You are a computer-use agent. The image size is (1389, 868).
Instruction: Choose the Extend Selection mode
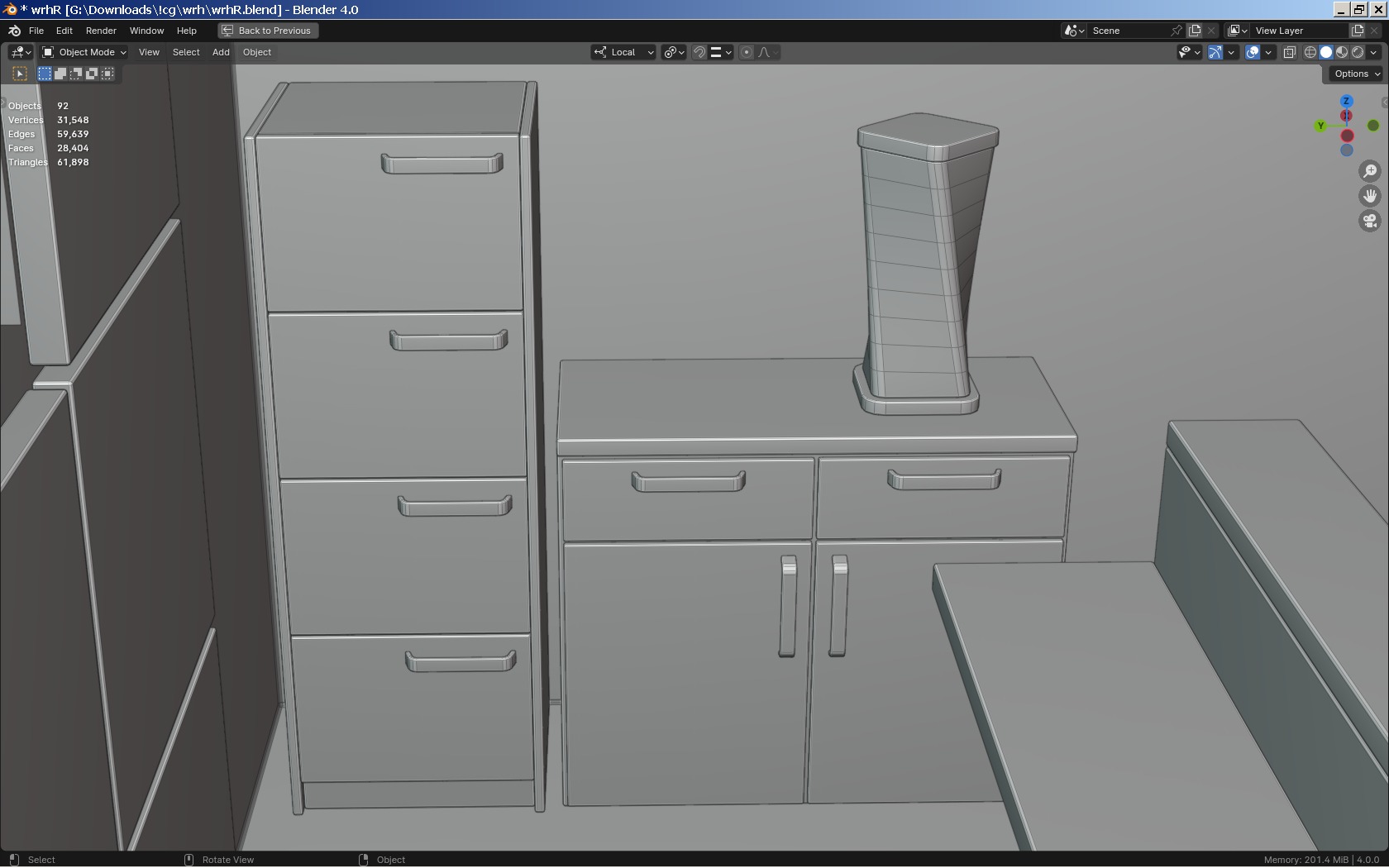tap(60, 74)
